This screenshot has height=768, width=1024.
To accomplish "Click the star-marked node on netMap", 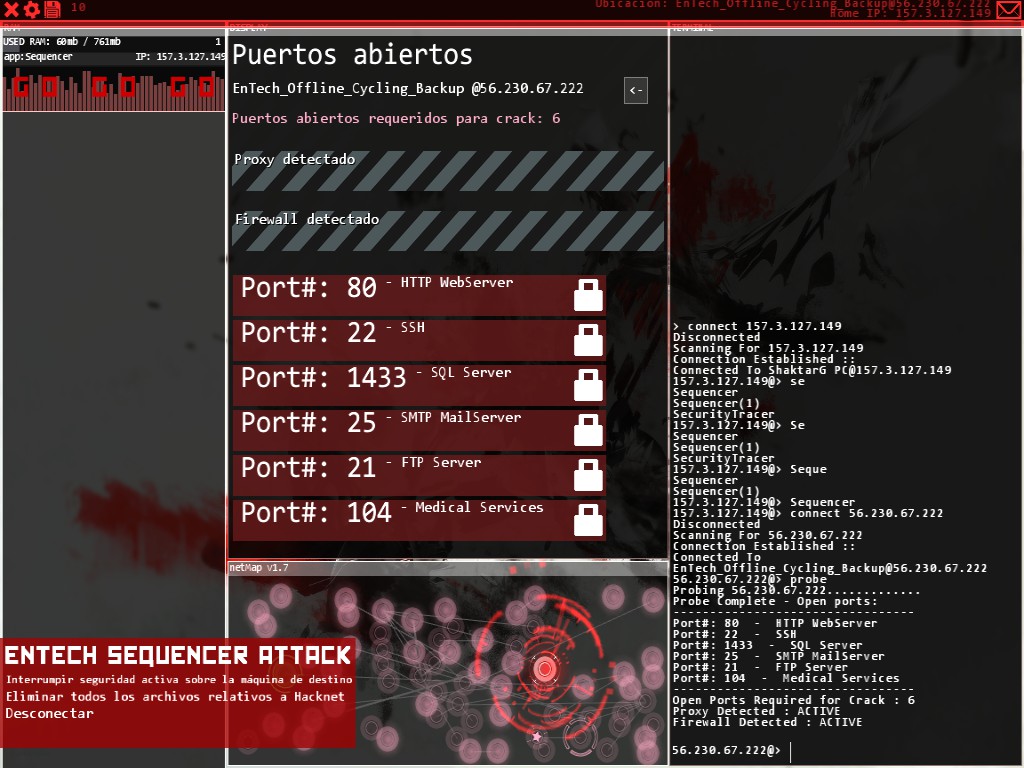I will tap(537, 737).
